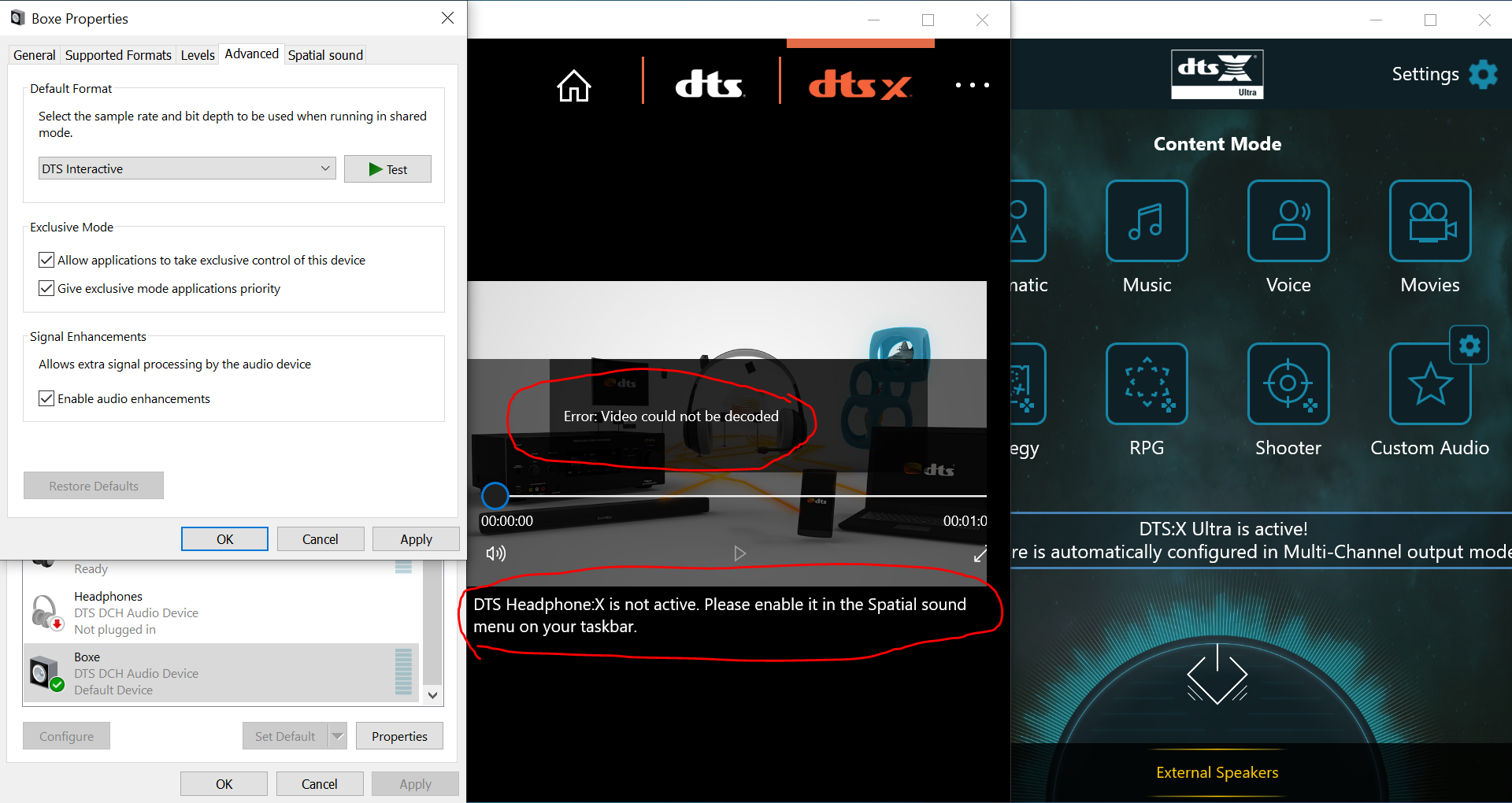Expand demo video to fullscreen
The width and height of the screenshot is (1512, 803).
[x=980, y=554]
